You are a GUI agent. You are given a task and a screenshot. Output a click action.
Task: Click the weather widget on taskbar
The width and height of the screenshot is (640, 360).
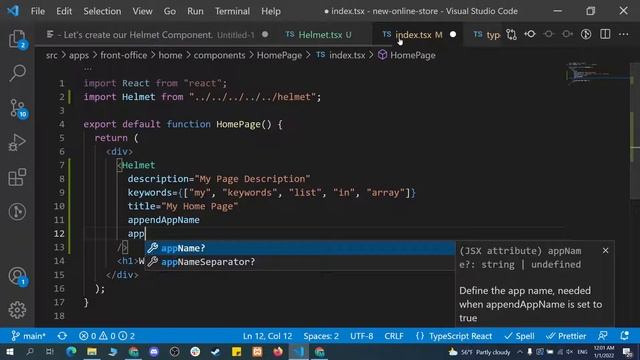480,352
